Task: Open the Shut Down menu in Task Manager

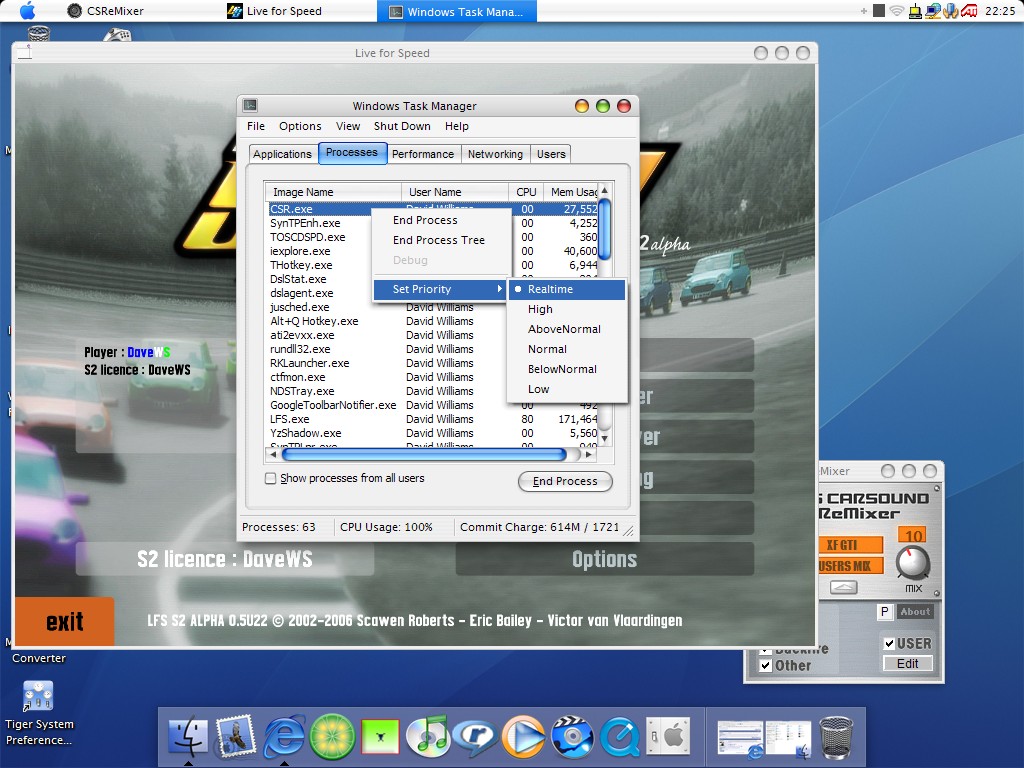Action: [x=402, y=126]
